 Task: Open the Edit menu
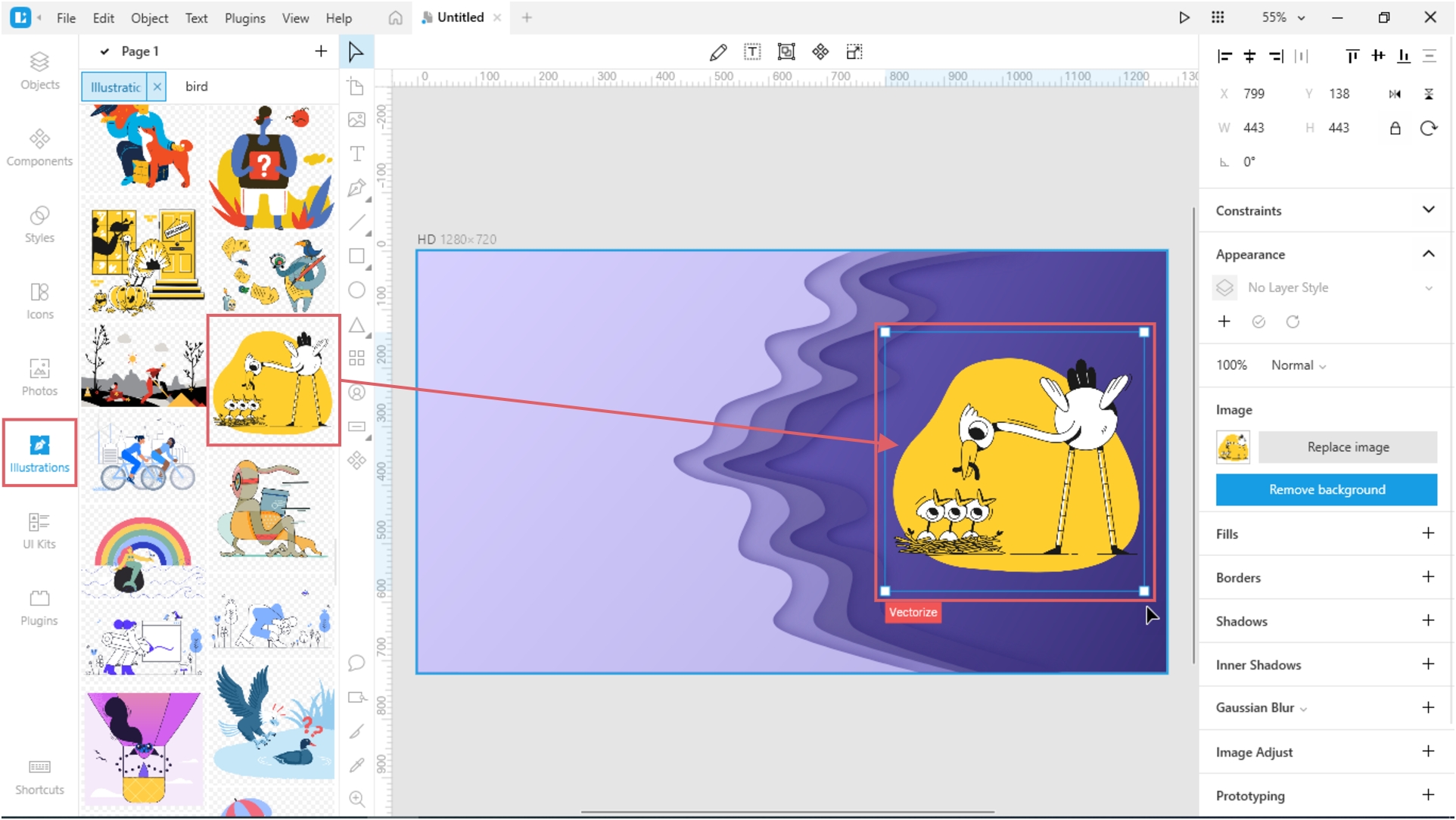103,18
